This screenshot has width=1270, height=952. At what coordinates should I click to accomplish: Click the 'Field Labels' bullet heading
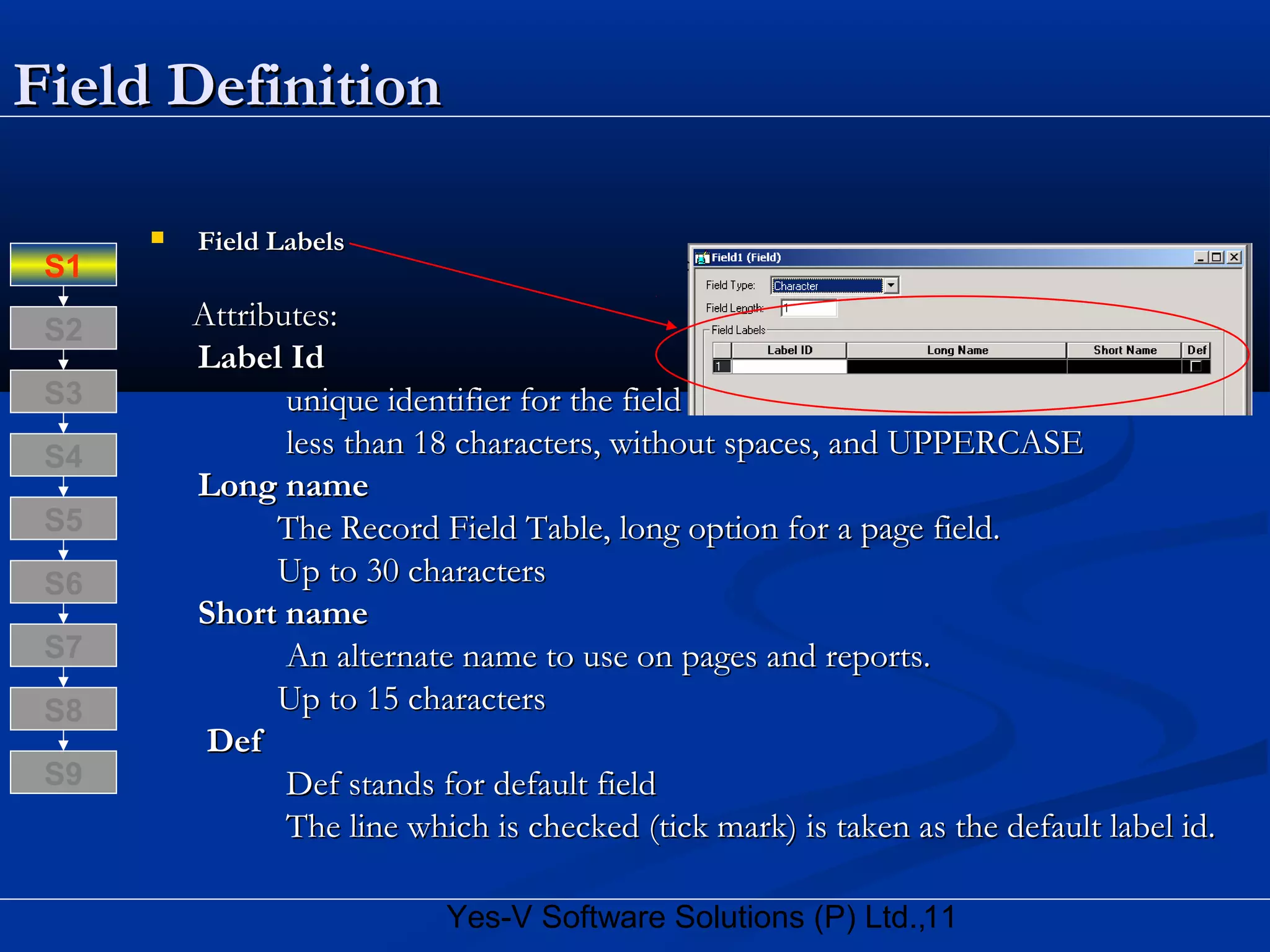point(270,241)
